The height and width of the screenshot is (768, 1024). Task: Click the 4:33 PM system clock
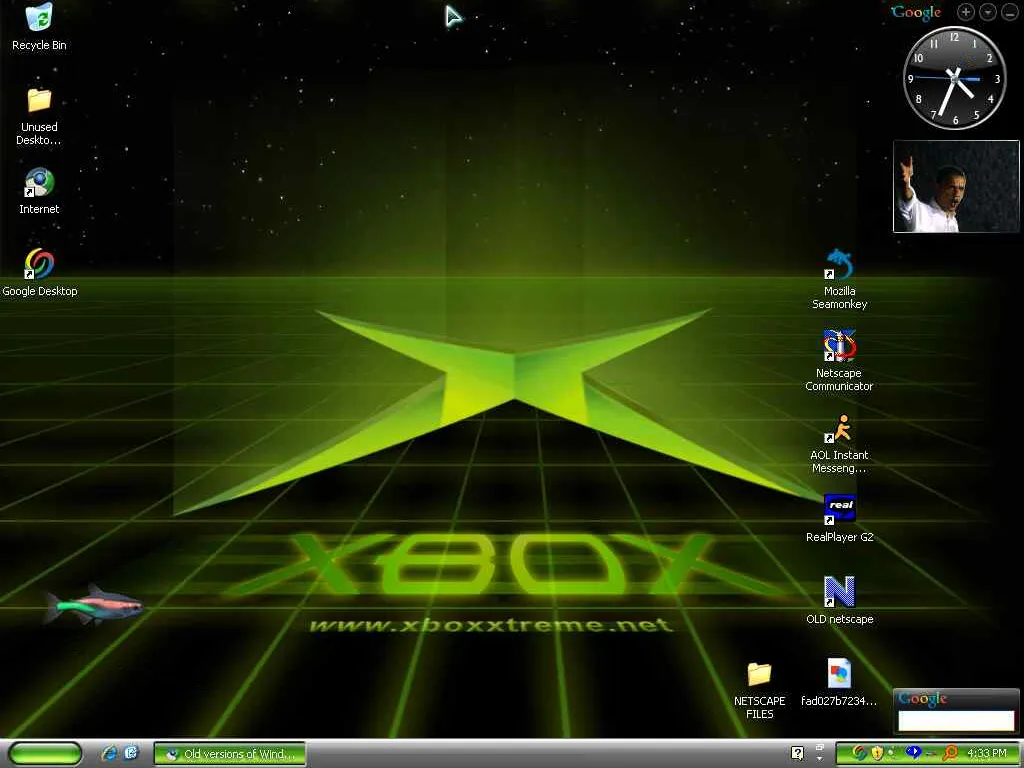[x=987, y=753]
